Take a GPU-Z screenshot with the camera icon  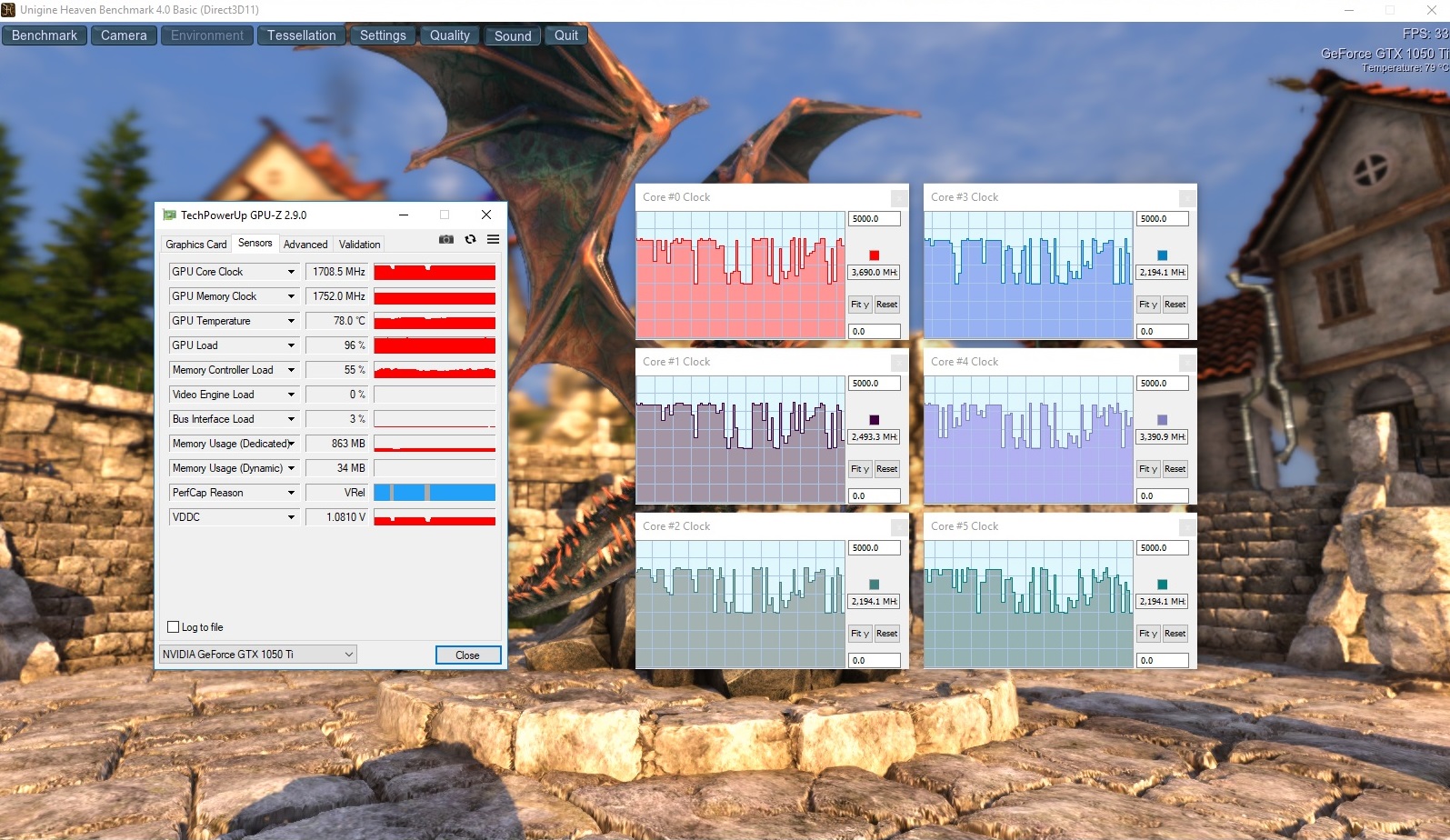(x=446, y=239)
